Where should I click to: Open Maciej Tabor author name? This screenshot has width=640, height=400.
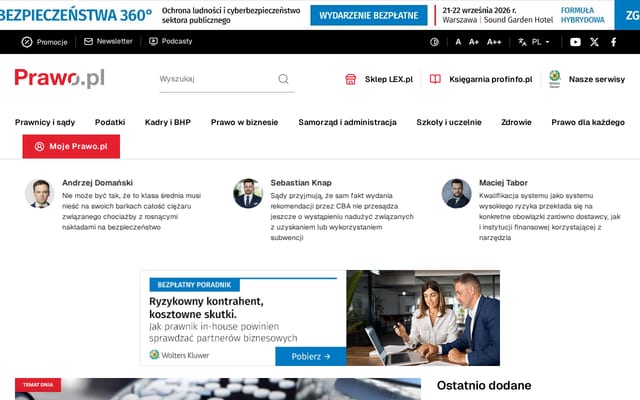503,183
